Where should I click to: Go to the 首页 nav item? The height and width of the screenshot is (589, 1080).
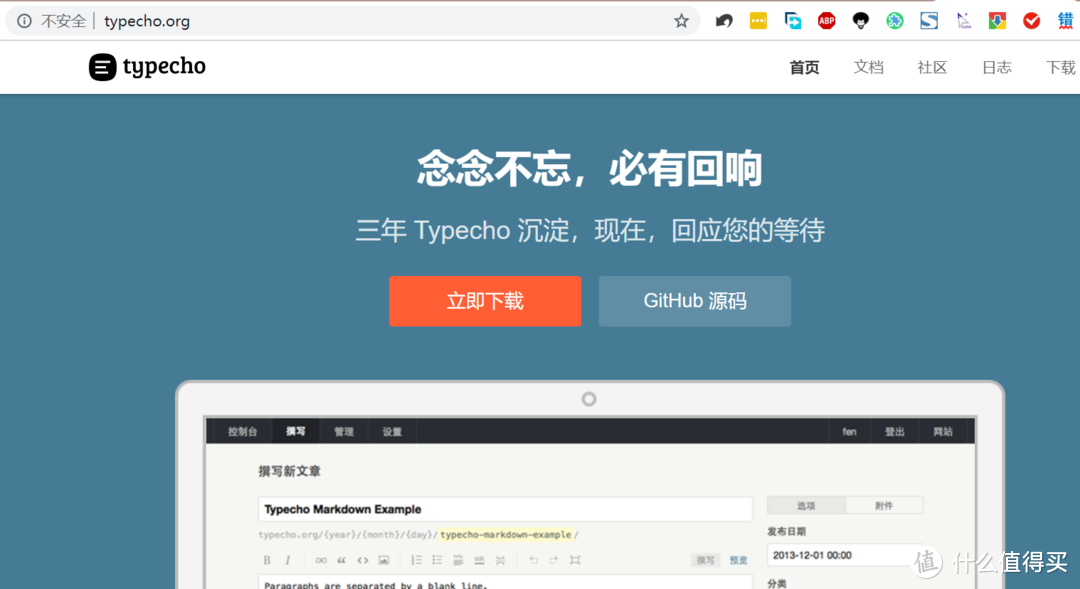(804, 68)
